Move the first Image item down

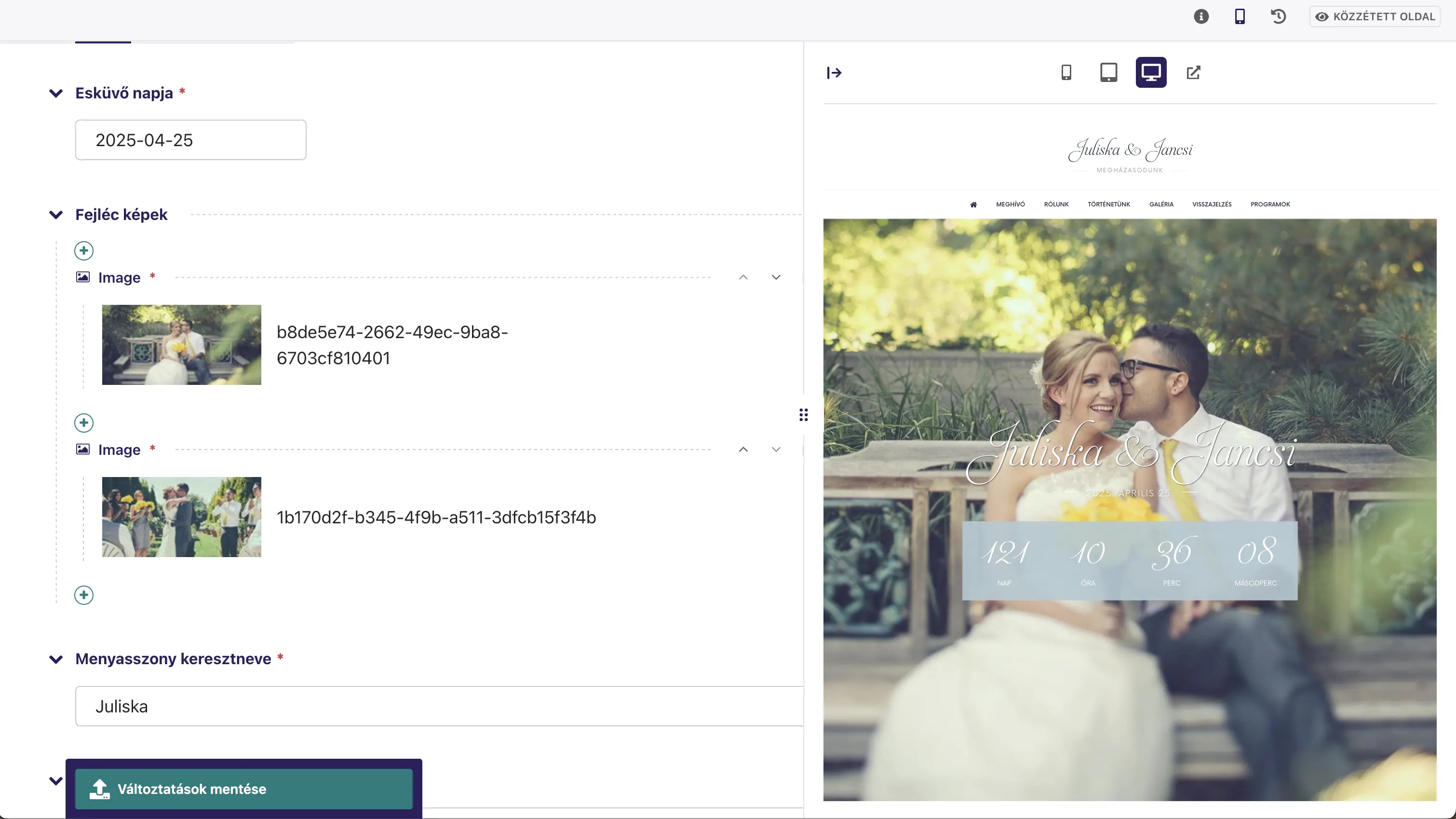point(776,277)
